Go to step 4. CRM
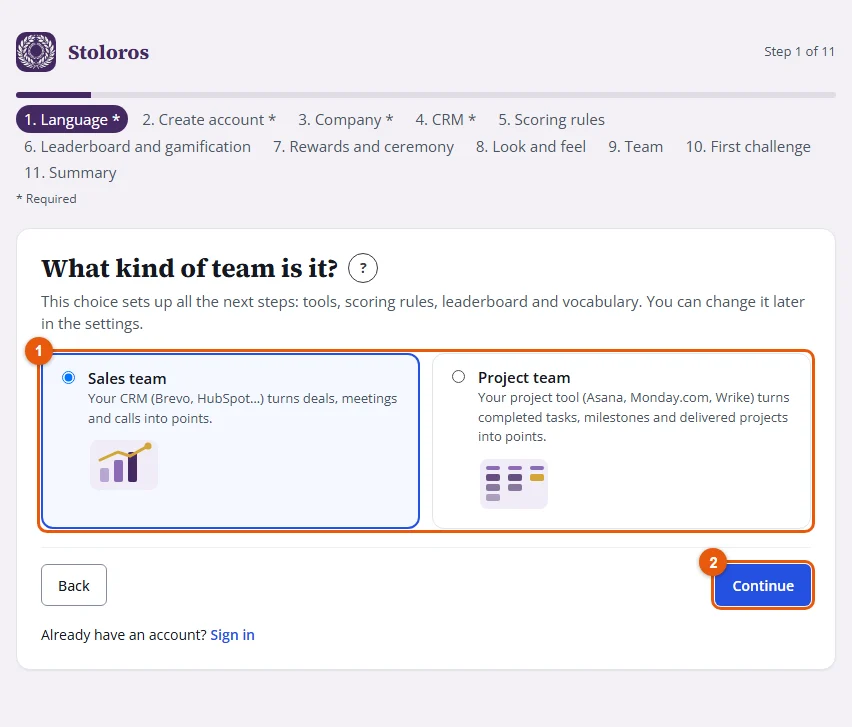 (446, 120)
